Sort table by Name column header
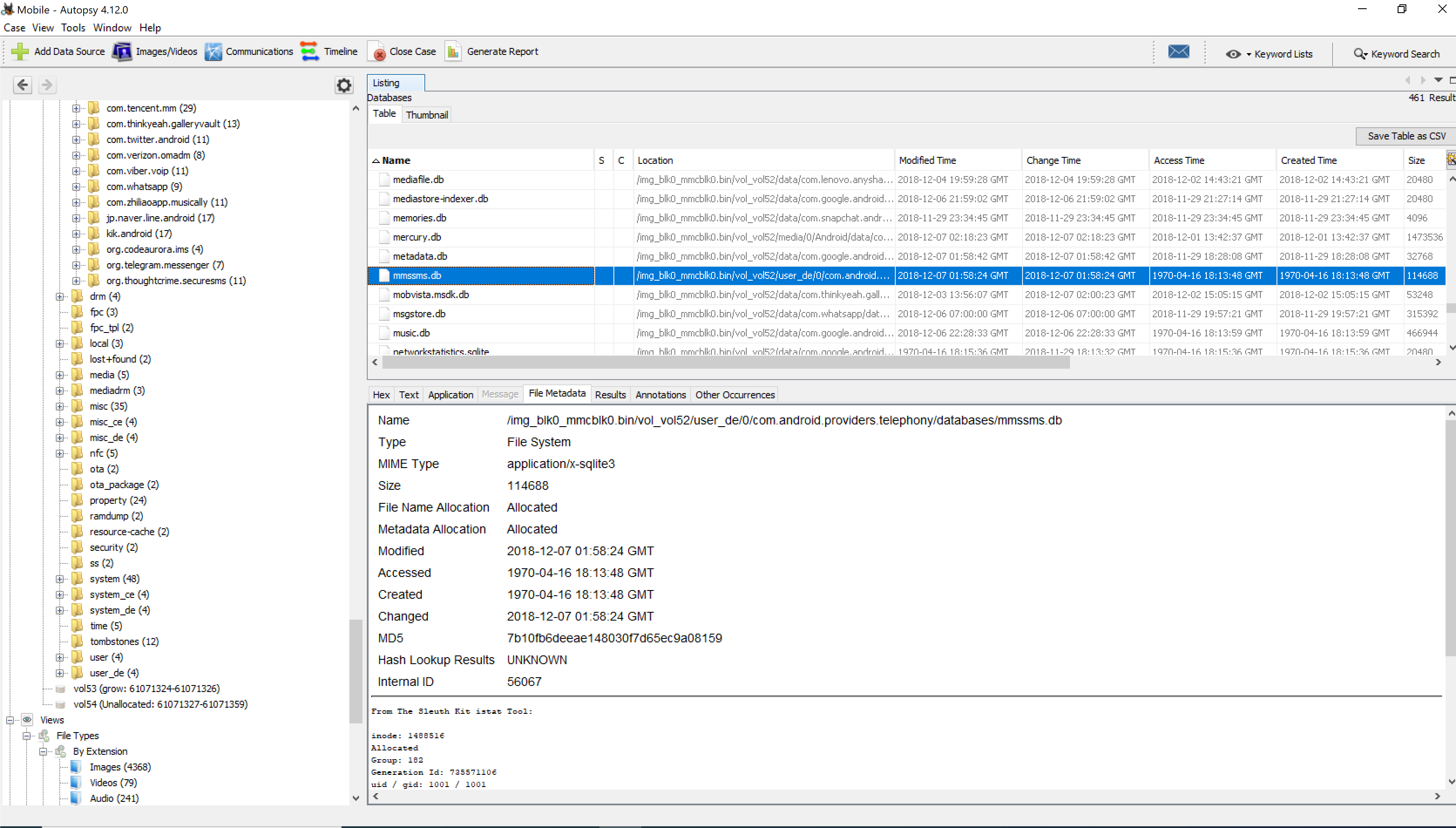Screen dimensions: 1456x828 pos(481,160)
